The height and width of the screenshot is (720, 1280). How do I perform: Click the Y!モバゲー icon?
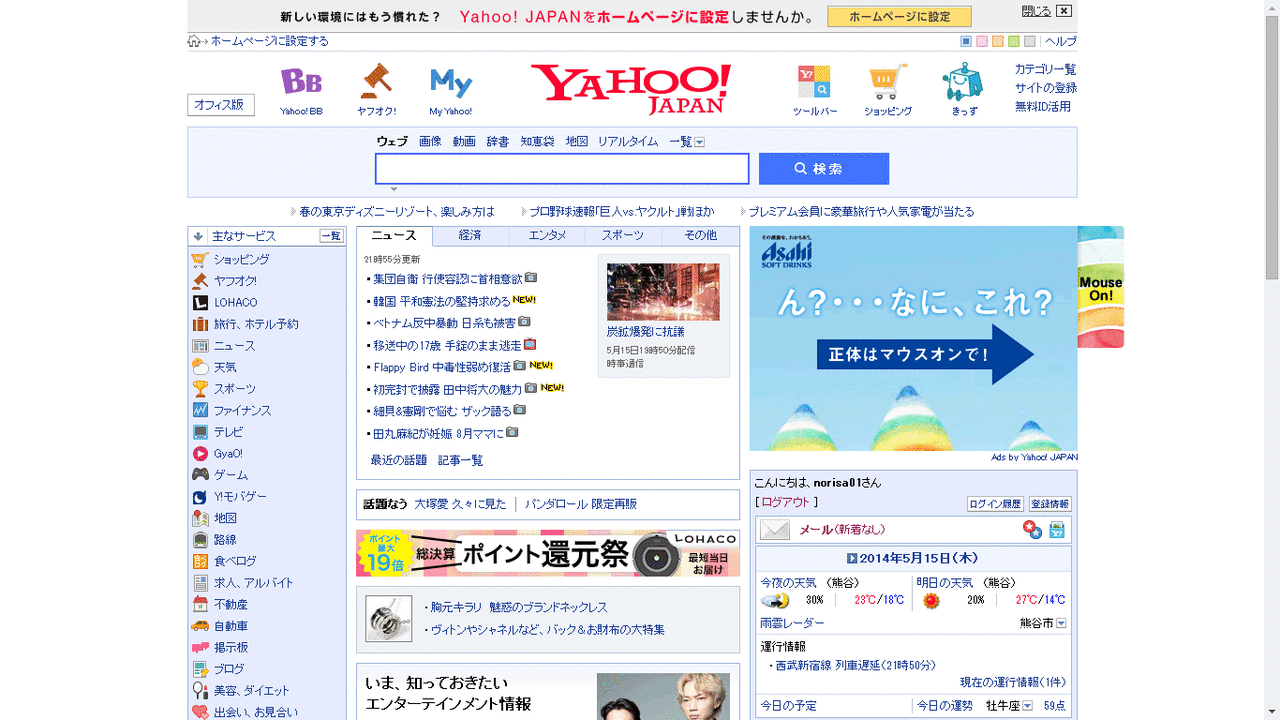[200, 497]
